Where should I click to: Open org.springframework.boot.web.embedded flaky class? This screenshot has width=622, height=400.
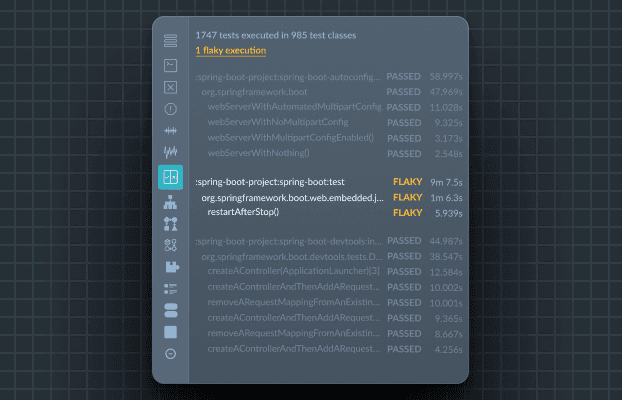point(292,198)
